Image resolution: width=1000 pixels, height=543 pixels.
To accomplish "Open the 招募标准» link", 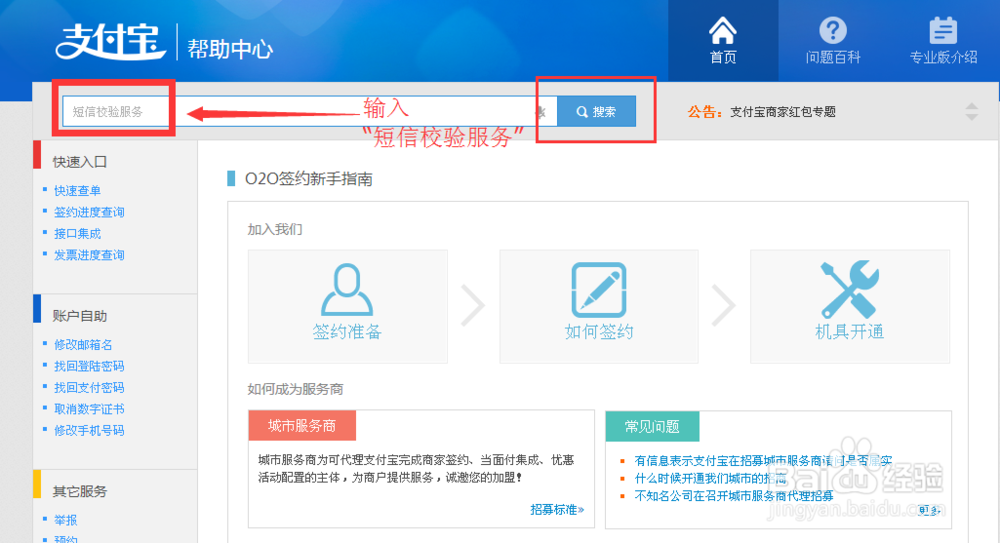I will pyautogui.click(x=557, y=509).
